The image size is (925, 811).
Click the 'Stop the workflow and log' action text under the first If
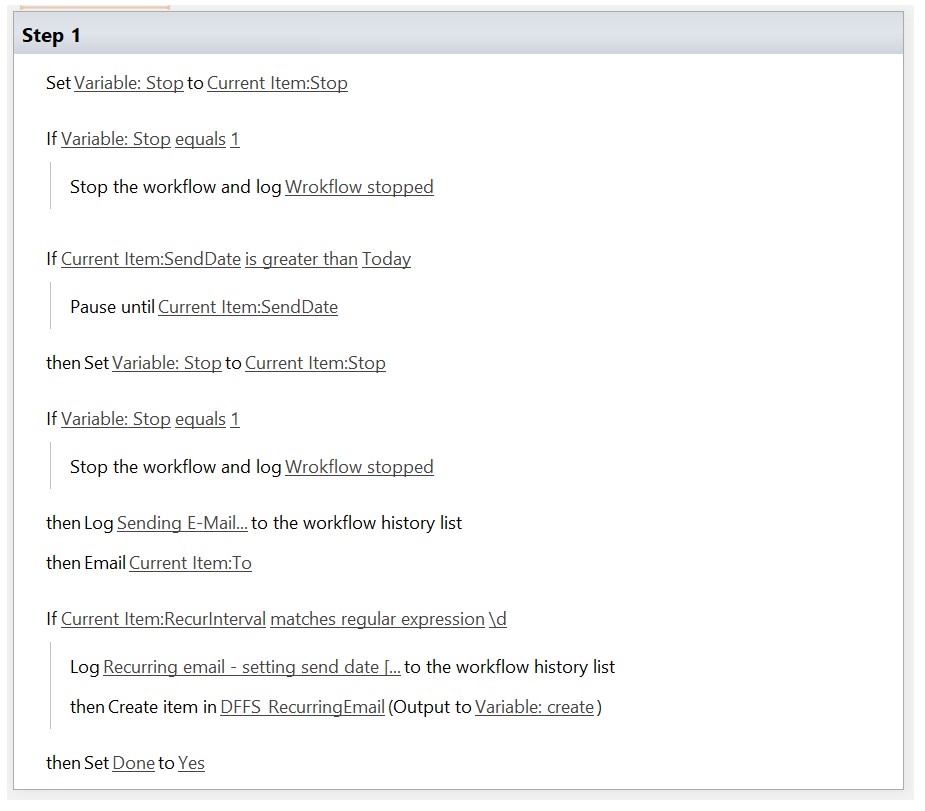(175, 187)
